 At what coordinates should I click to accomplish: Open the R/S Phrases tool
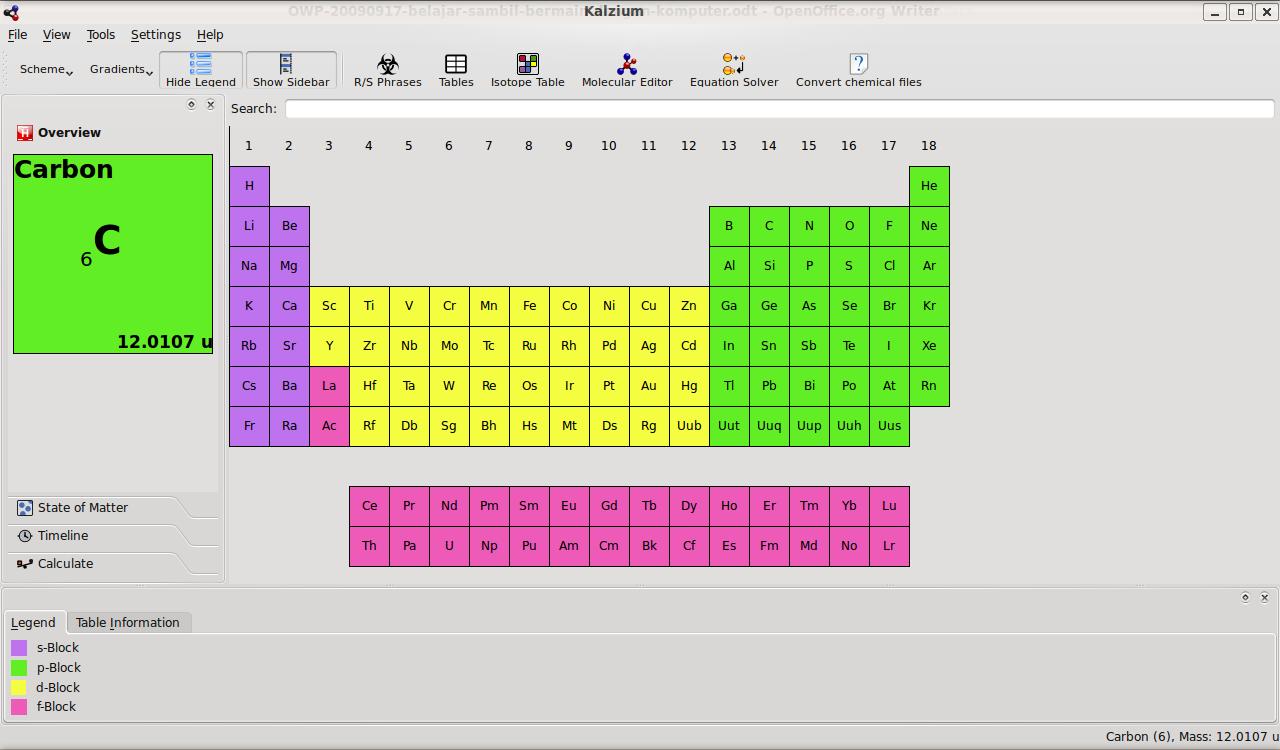click(x=387, y=70)
